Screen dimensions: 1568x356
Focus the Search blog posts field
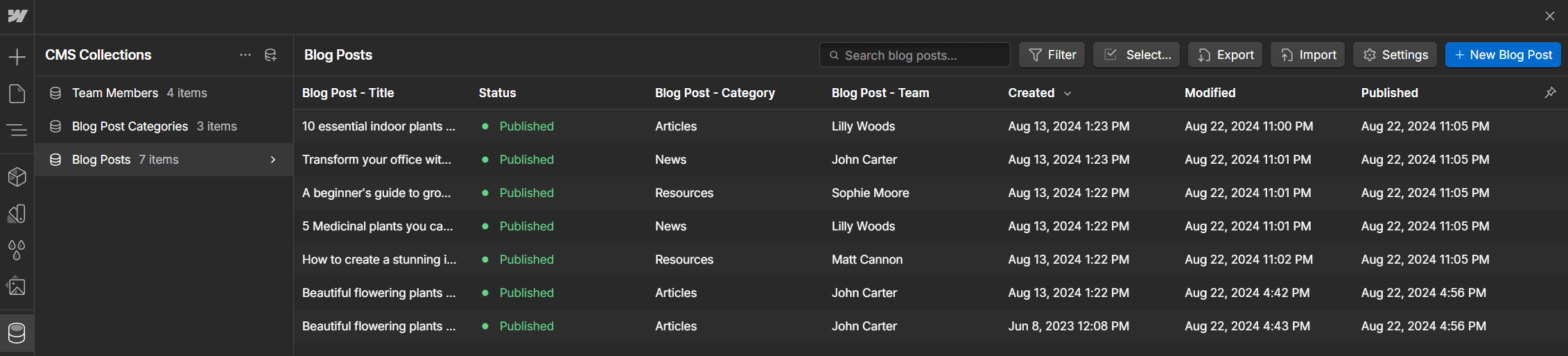(x=915, y=55)
